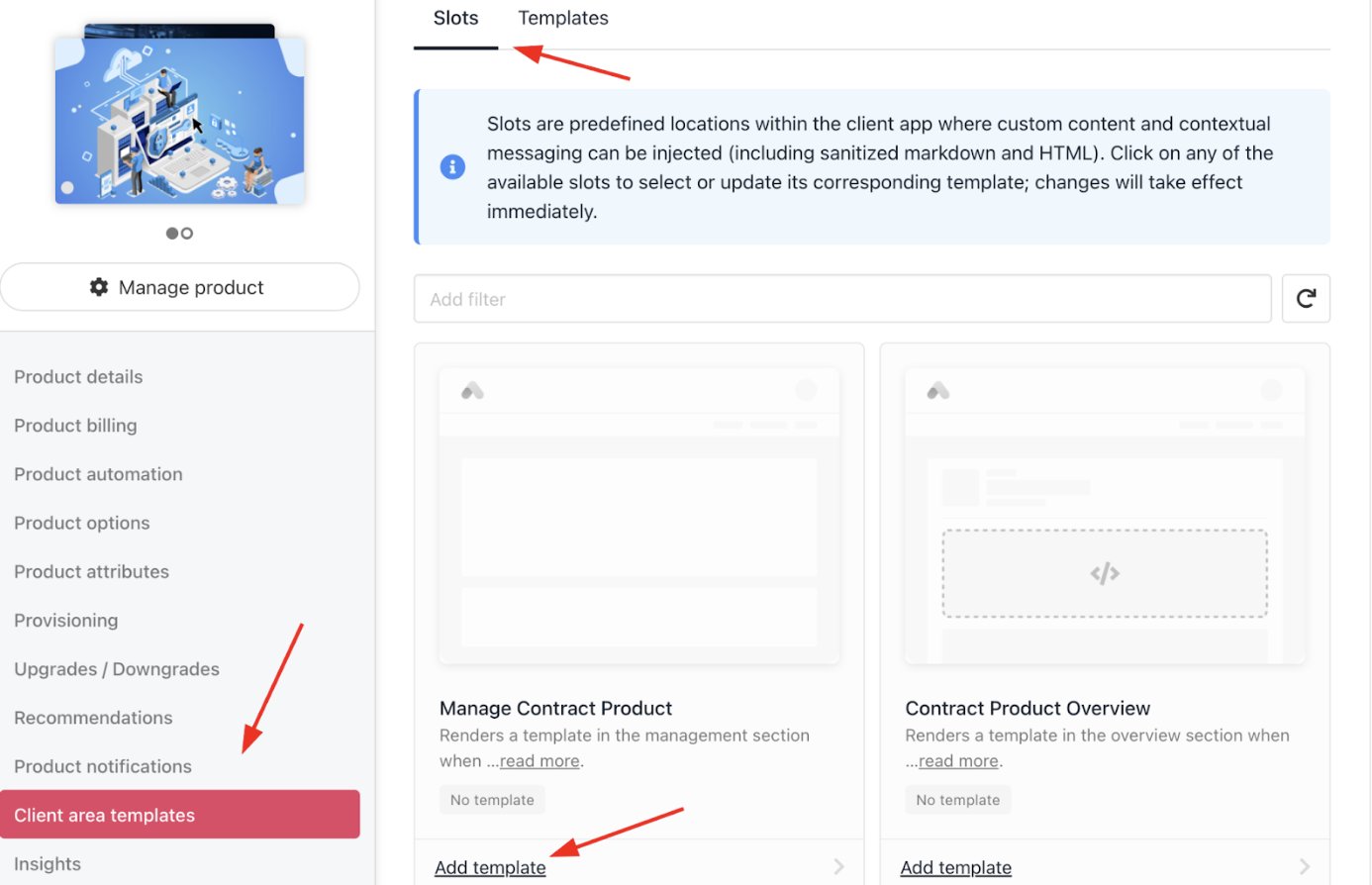Click the Manage product button
Image resolution: width=1372 pixels, height=885 pixels.
(180, 287)
